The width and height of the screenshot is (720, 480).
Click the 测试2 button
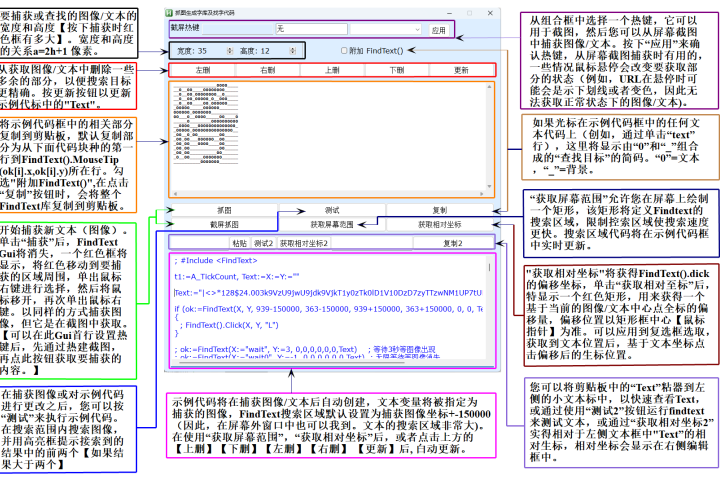click(264, 243)
